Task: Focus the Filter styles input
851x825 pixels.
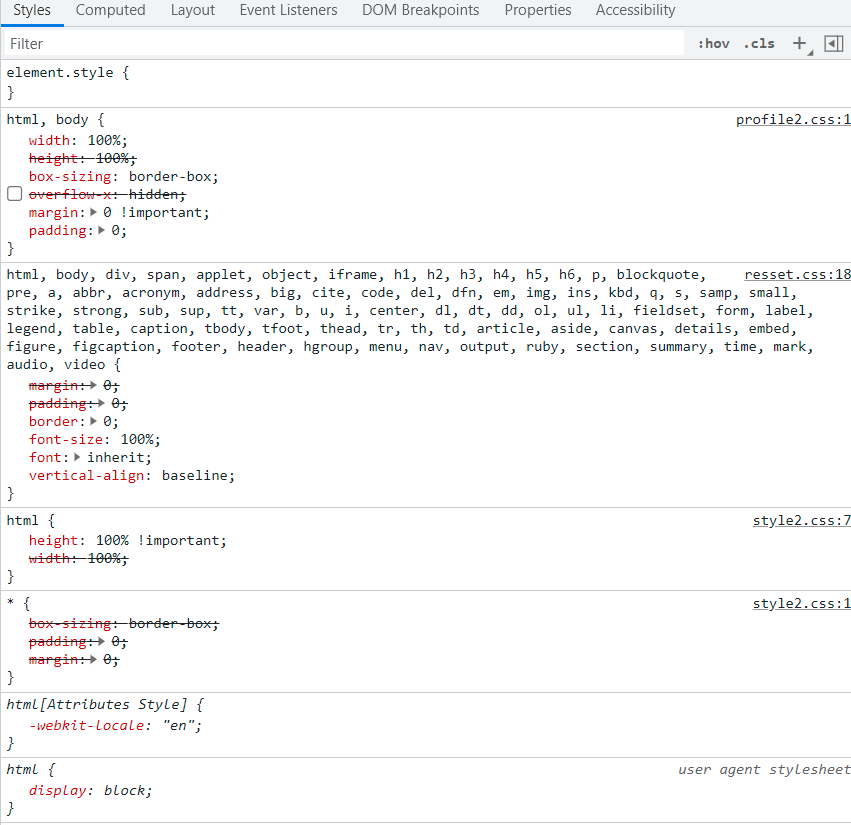Action: (x=344, y=43)
